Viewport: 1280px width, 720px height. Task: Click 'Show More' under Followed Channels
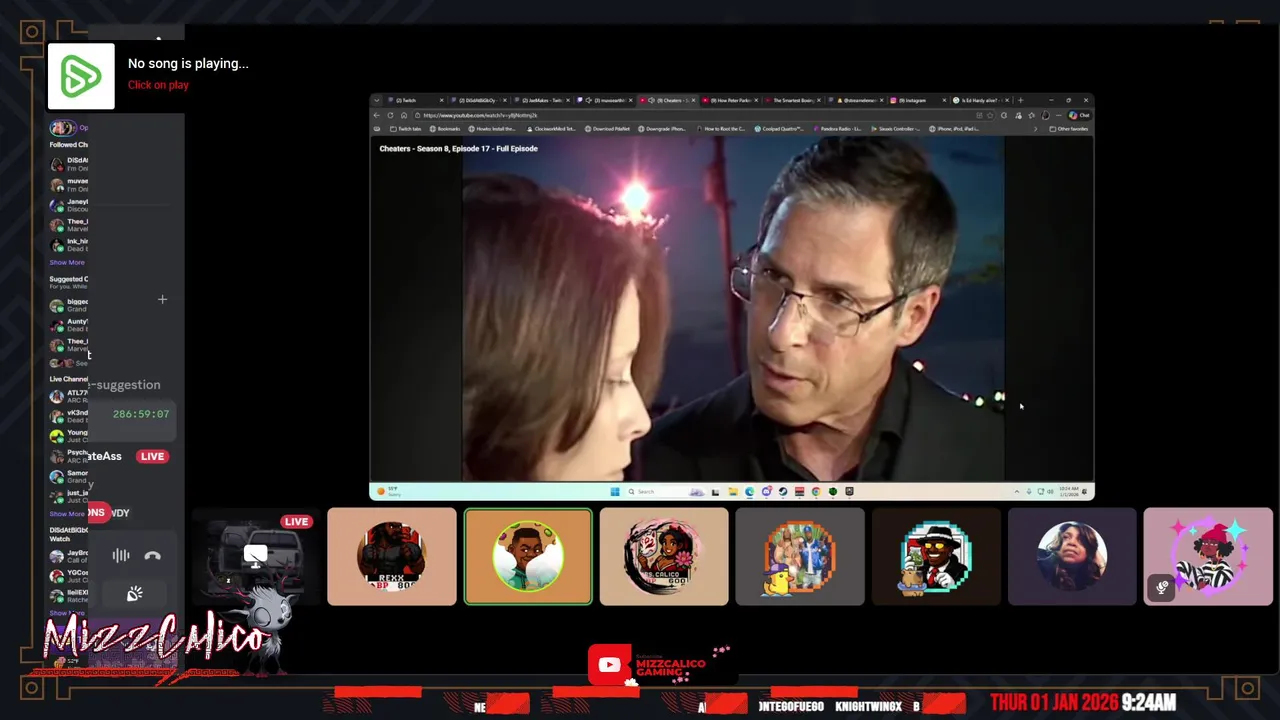pos(67,262)
